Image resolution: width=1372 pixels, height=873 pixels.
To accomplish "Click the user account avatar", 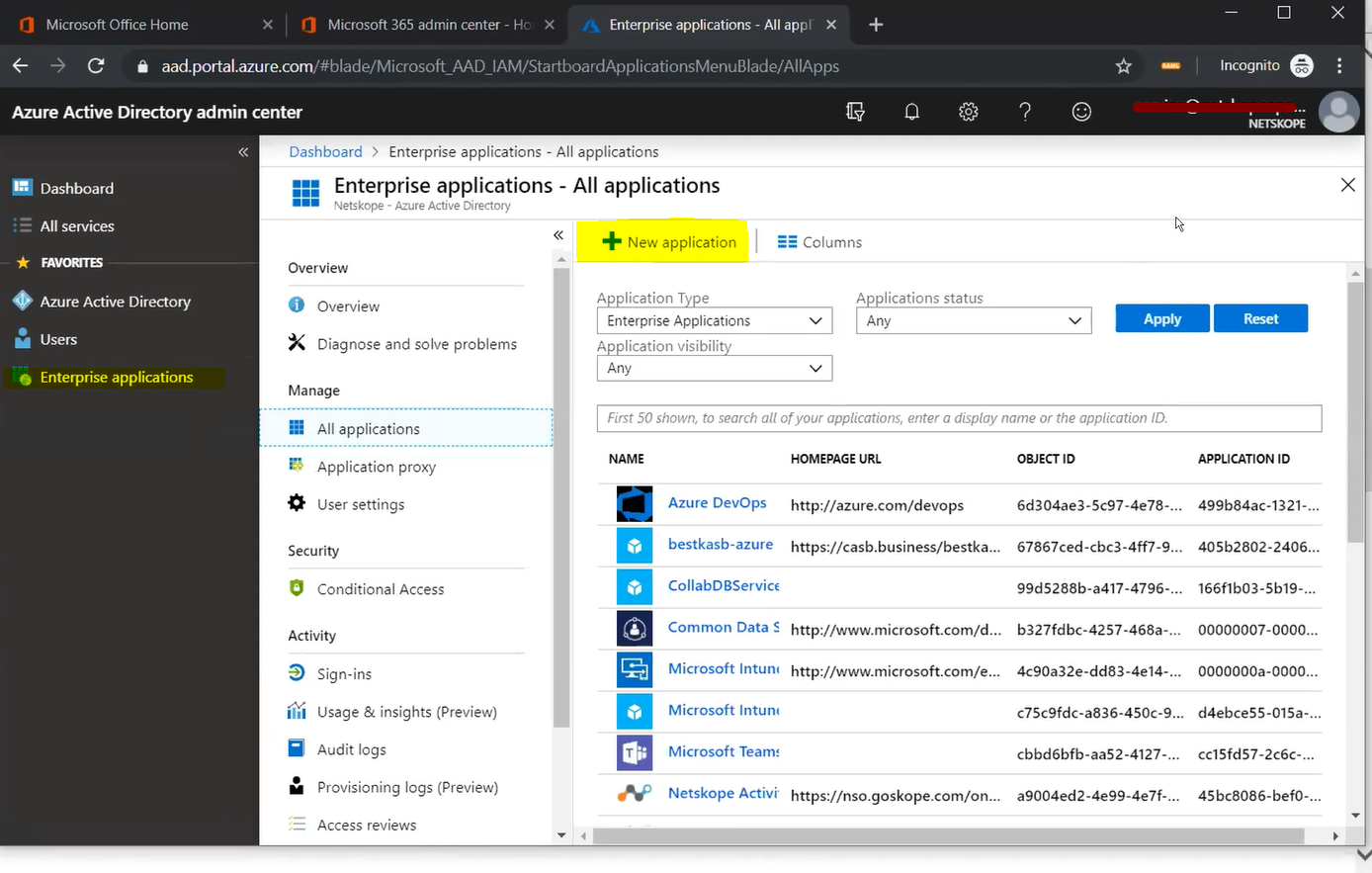I will [1339, 113].
